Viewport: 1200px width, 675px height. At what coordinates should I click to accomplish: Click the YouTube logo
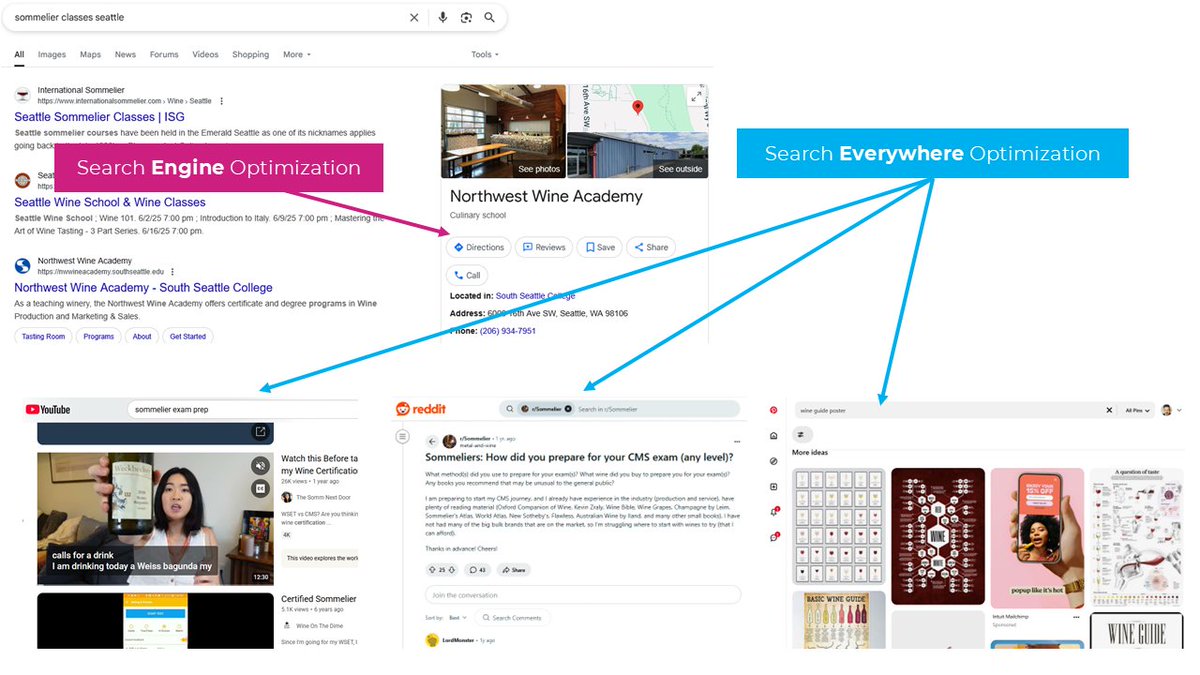(x=48, y=409)
